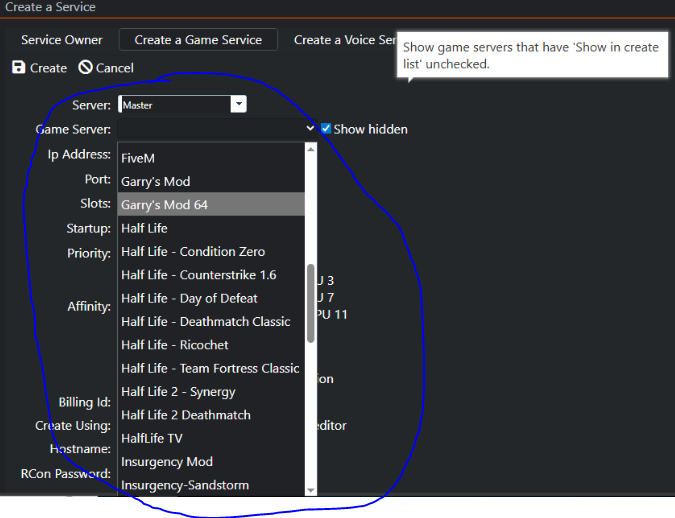Click the Create save icon
The height and width of the screenshot is (518, 675).
(19, 68)
